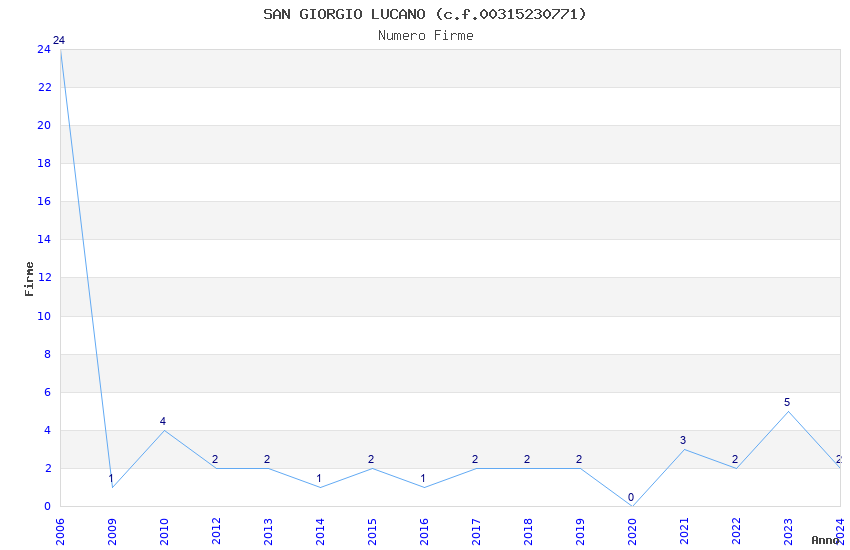Select the 2022 year label on x-axis
This screenshot has width=850, height=550.
coord(736,532)
